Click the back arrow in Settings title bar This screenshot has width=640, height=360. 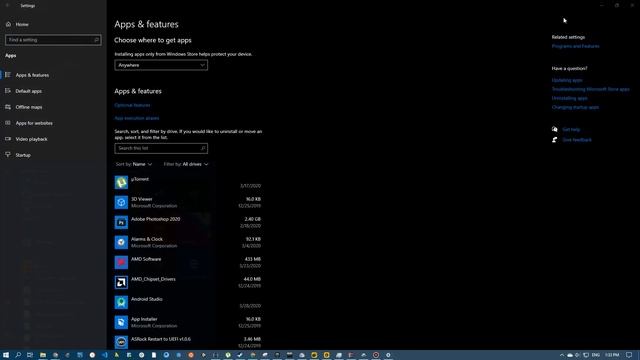click(7, 6)
